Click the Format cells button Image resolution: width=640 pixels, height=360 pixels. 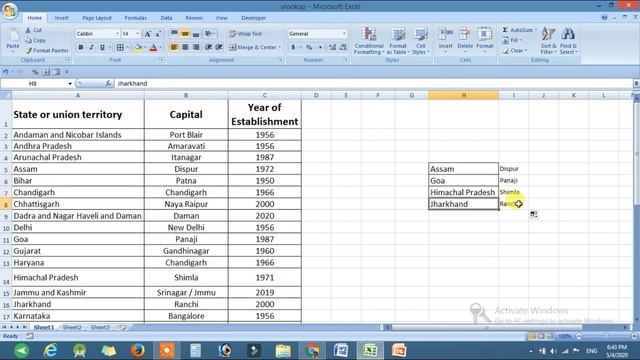click(485, 40)
